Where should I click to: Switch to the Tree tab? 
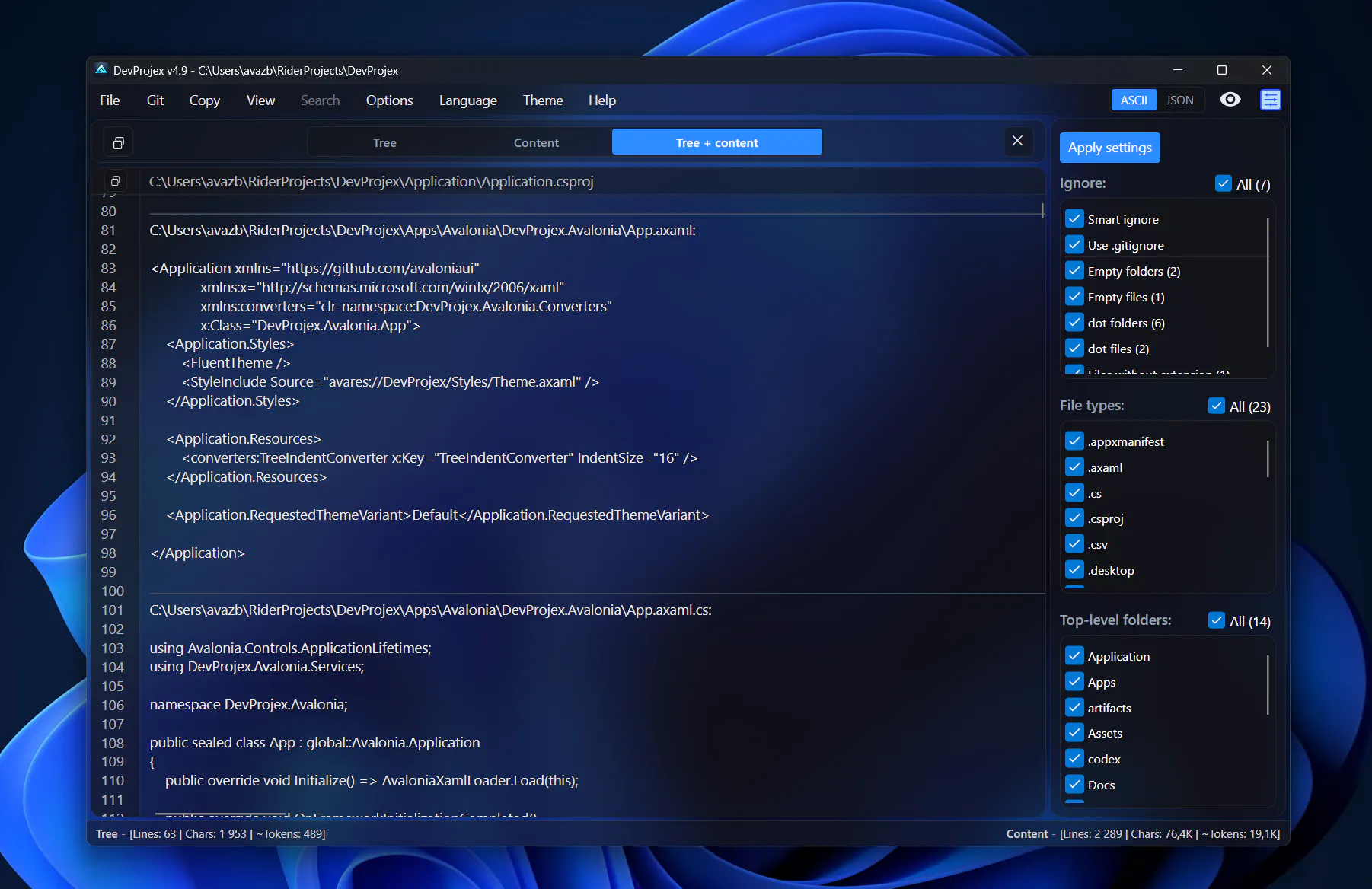(384, 142)
